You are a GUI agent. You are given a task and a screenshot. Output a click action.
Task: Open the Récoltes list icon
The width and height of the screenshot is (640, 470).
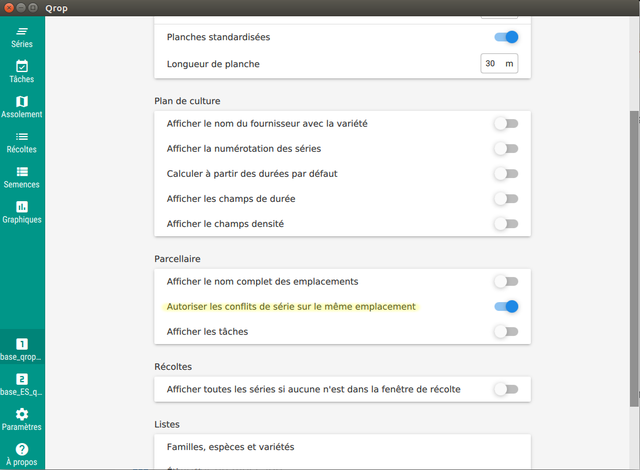pyautogui.click(x=22, y=137)
